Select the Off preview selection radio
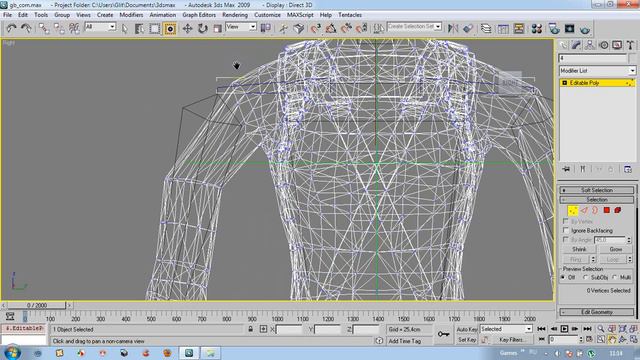Screen dimensions: 640x360 click(x=564, y=278)
